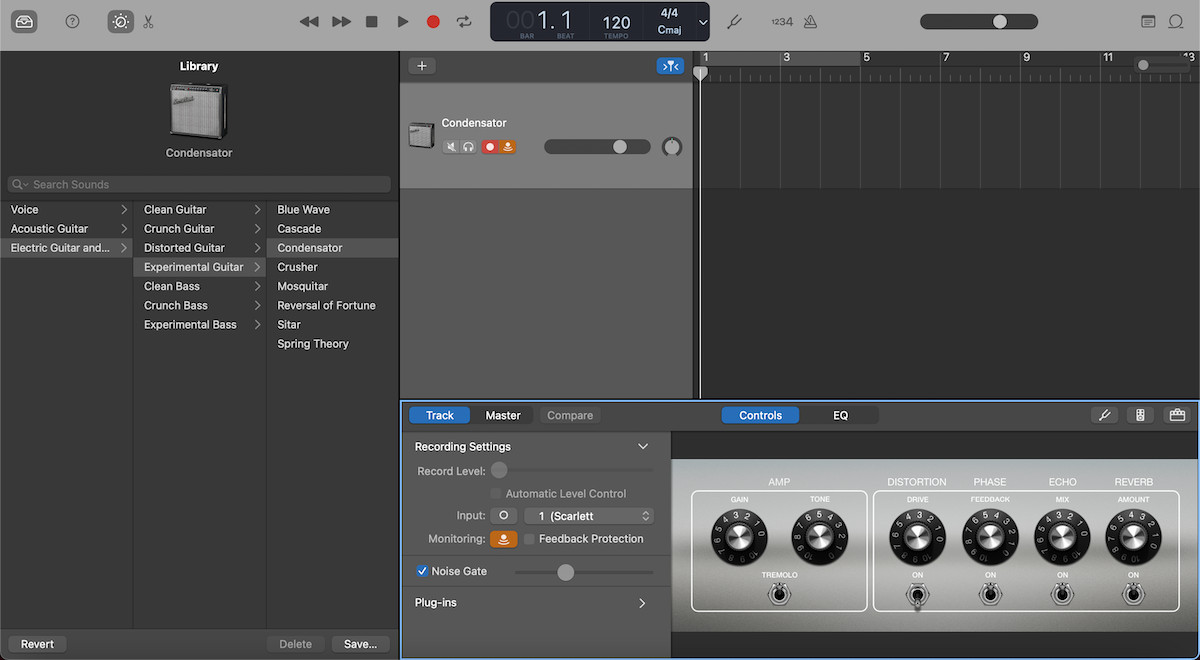Click the DRIVE distortion knob
The height and width of the screenshot is (660, 1200).
coord(917,538)
